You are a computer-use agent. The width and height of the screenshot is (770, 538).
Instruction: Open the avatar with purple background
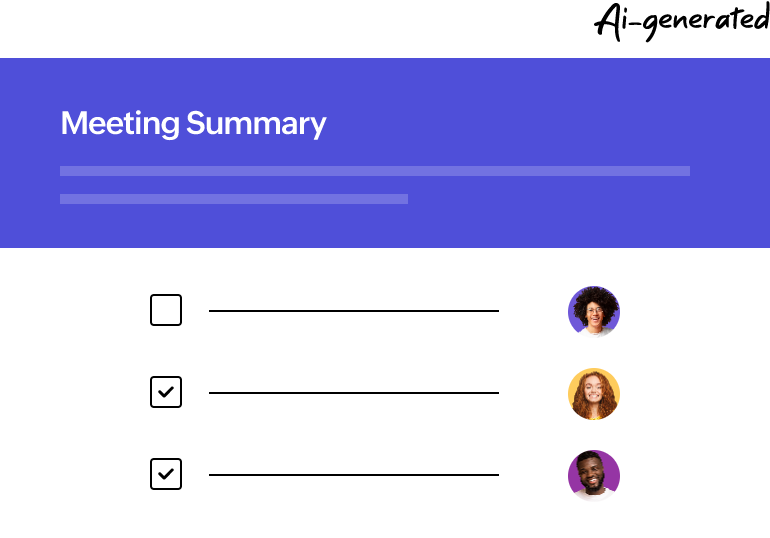594,311
